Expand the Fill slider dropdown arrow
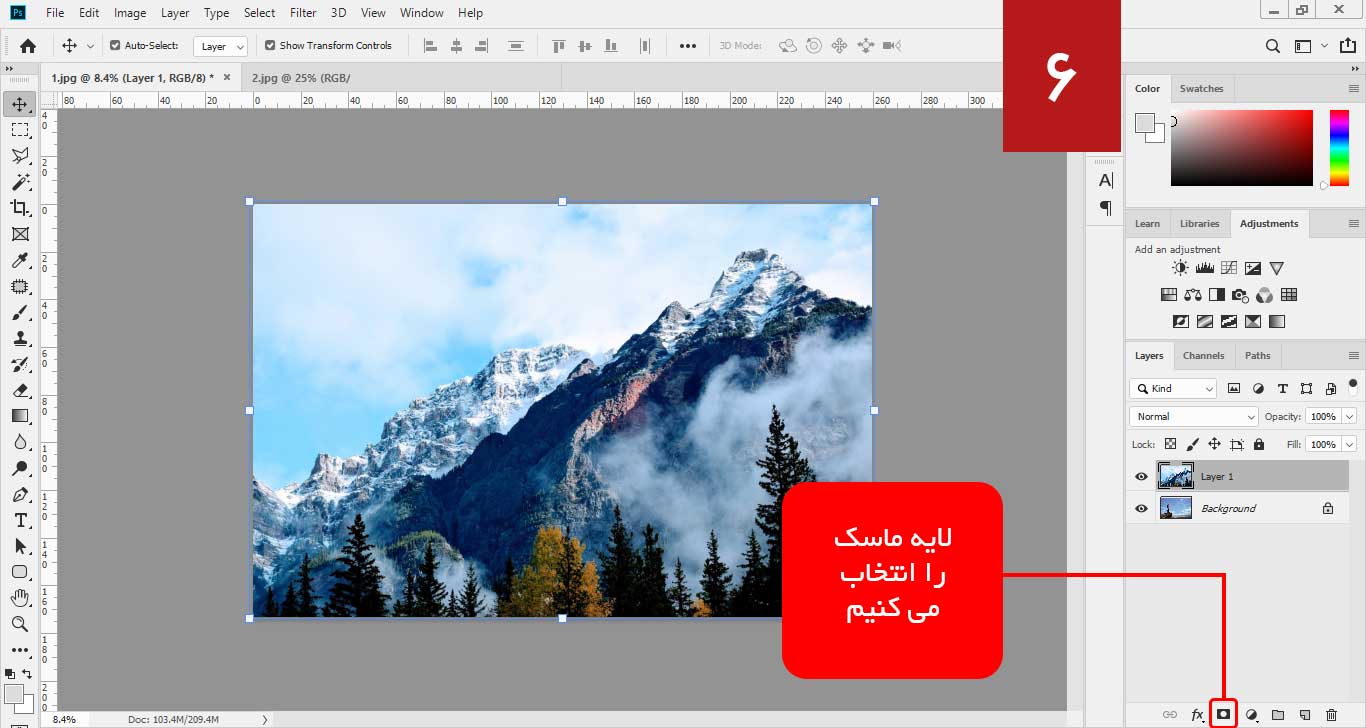1366x728 pixels. (1350, 444)
